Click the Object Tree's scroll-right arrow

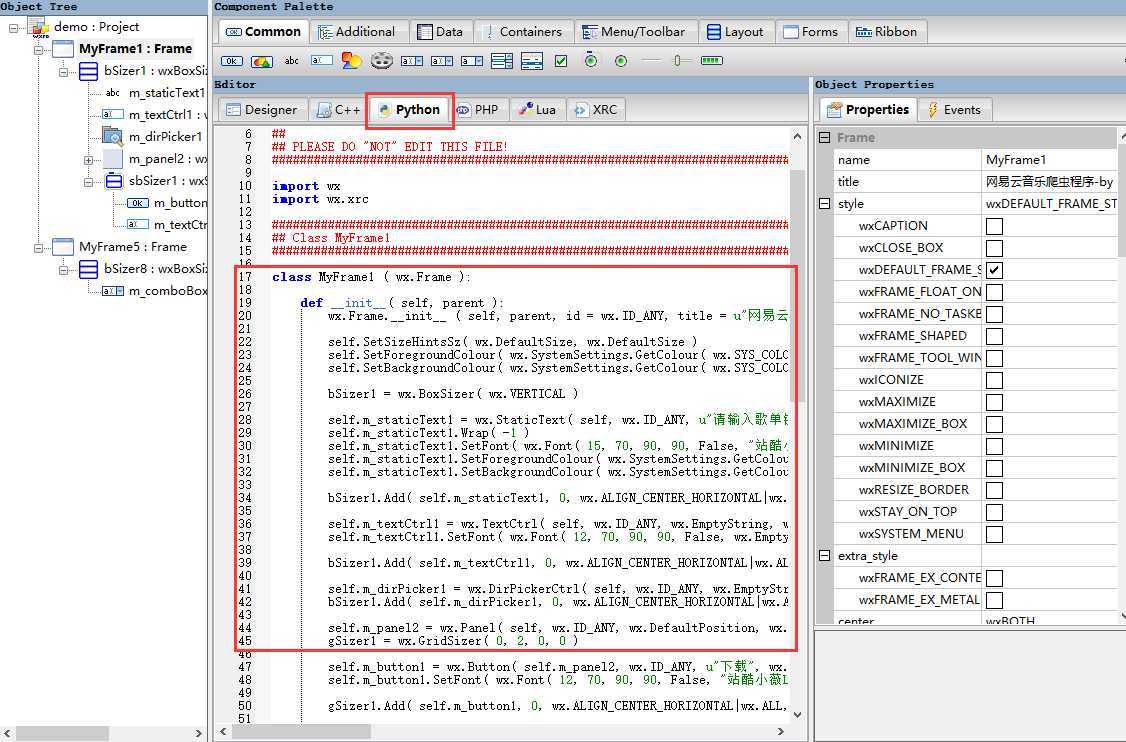tap(199, 733)
